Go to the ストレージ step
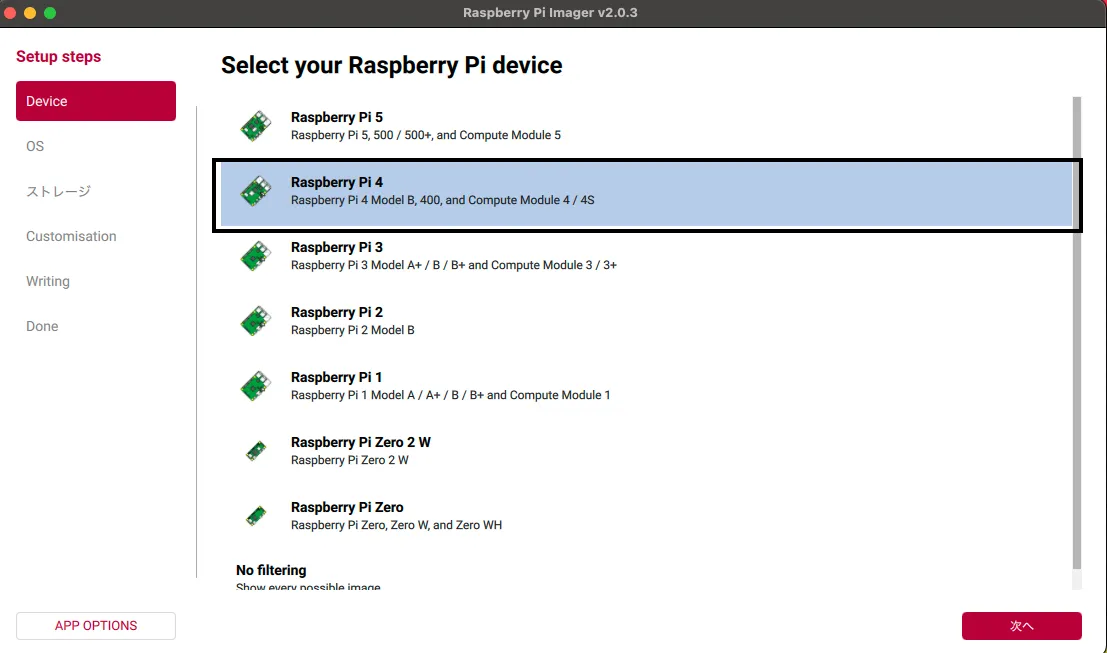1107x653 pixels. (58, 191)
